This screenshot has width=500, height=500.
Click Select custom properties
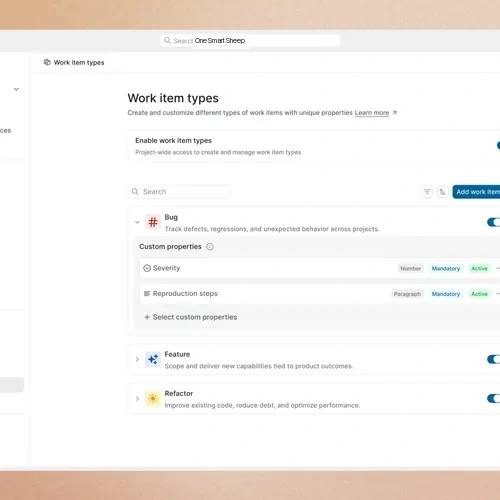pos(195,317)
